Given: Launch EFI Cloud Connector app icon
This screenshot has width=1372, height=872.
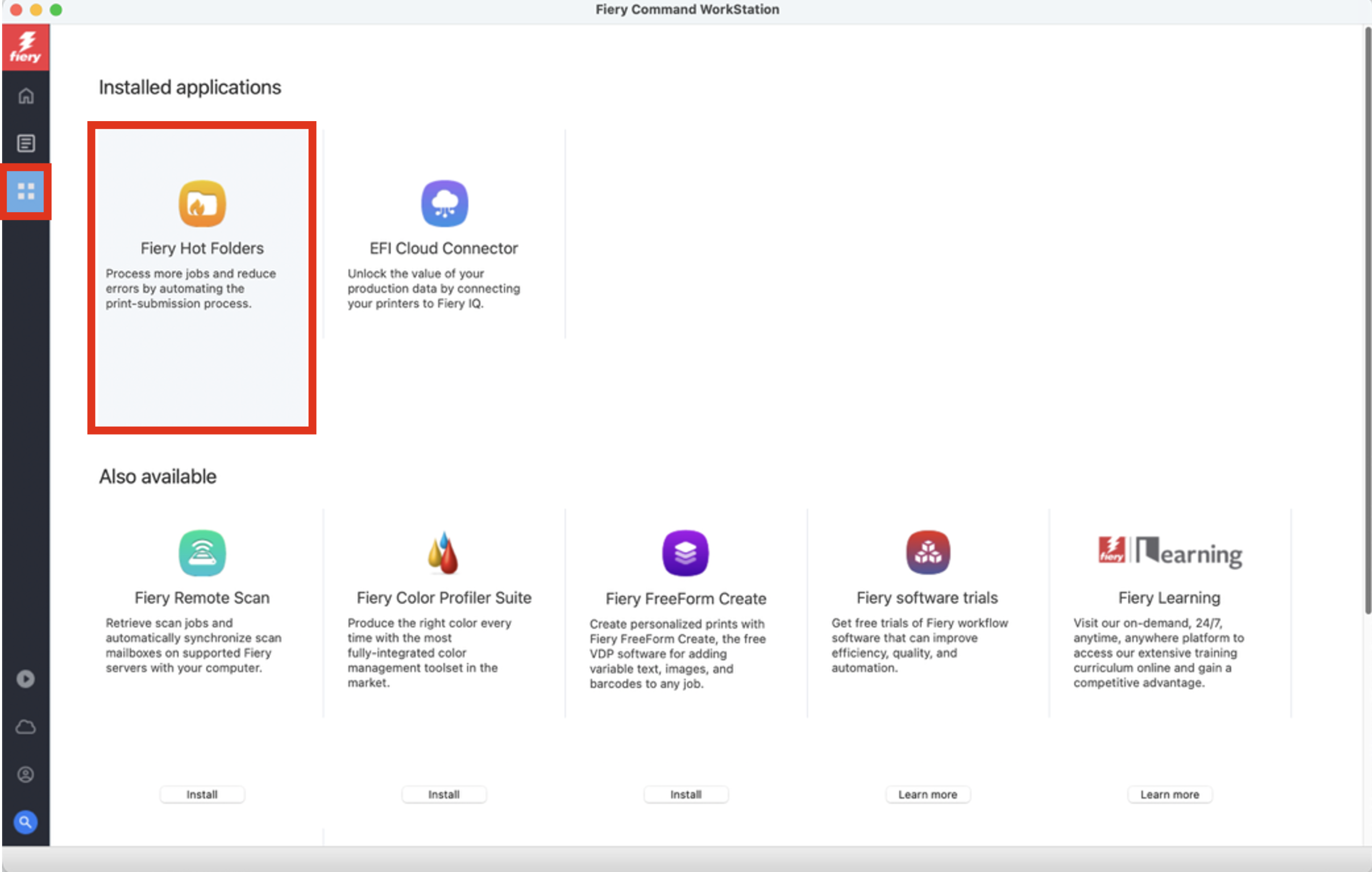Looking at the screenshot, I should pyautogui.click(x=444, y=204).
